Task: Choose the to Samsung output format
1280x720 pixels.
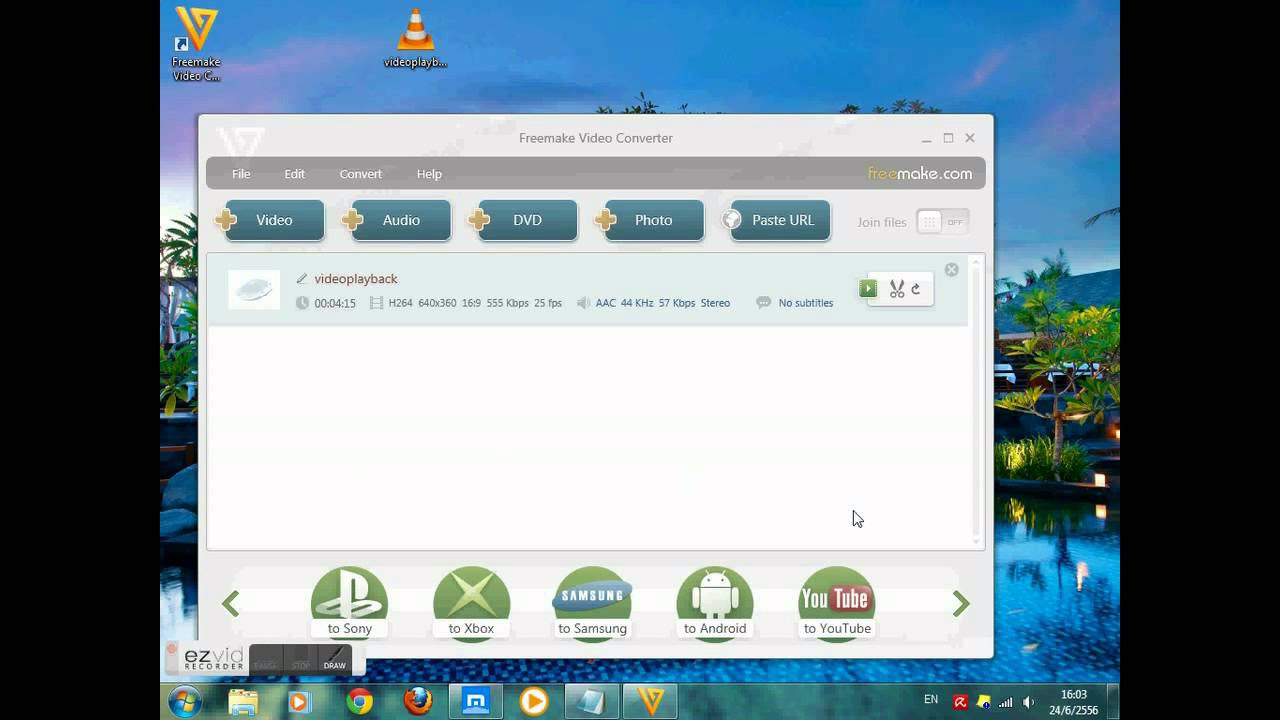Action: (x=592, y=603)
